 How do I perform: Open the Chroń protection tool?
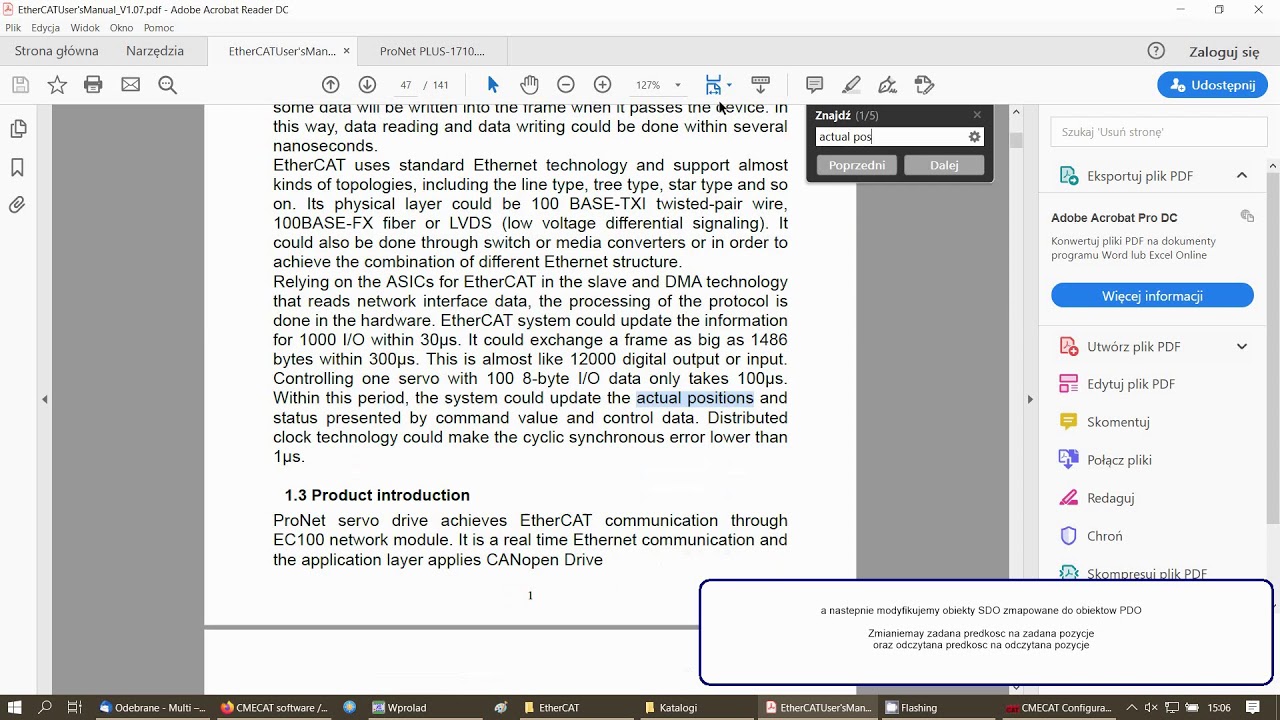pos(1105,536)
